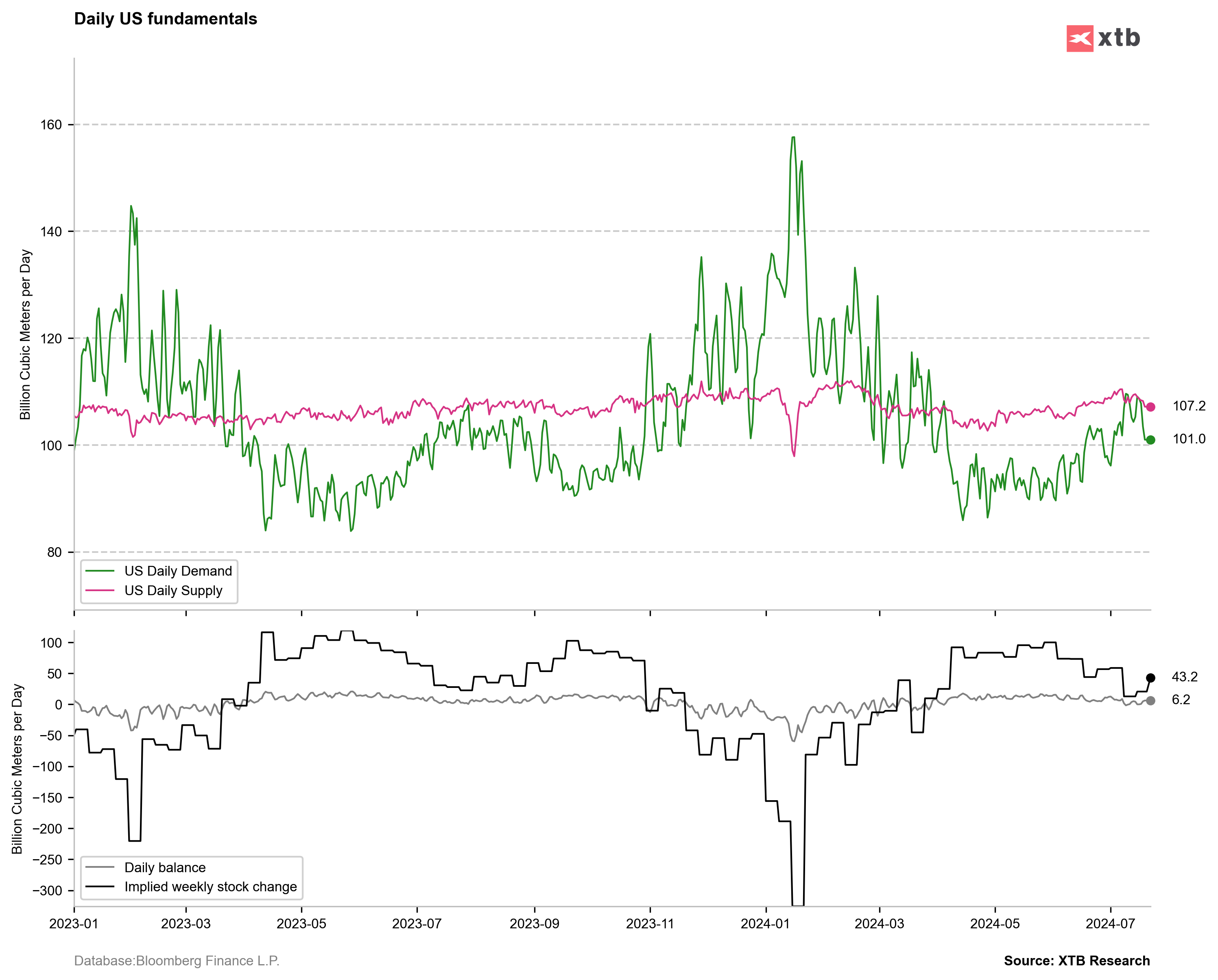Click the 2024-01 x-axis date label
This screenshot has height=980, width=1218.
point(765,923)
